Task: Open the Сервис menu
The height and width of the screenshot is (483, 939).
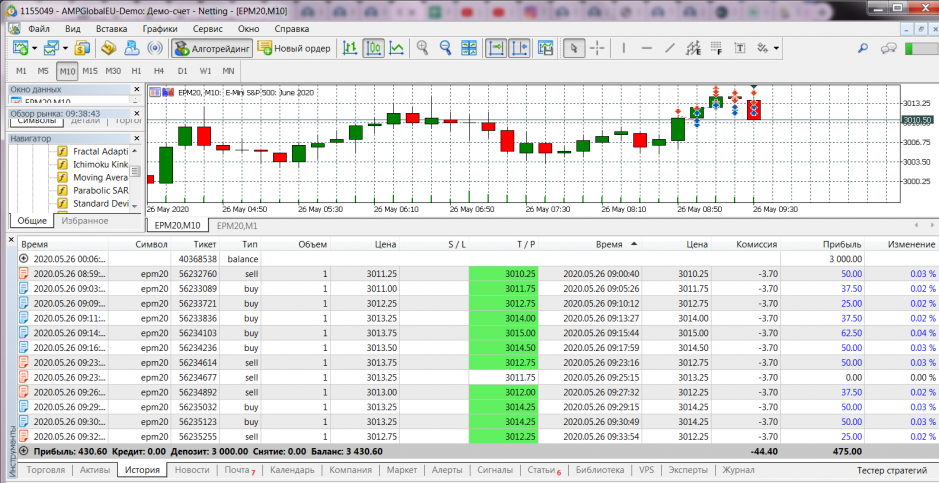Action: [208, 29]
